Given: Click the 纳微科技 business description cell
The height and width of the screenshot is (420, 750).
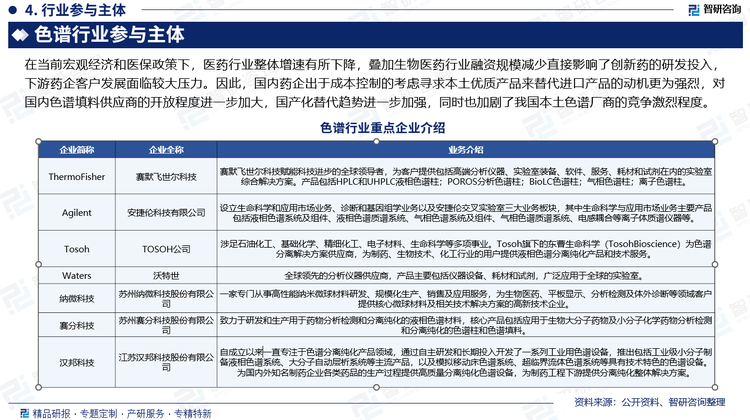Looking at the screenshot, I should pyautogui.click(x=465, y=298).
